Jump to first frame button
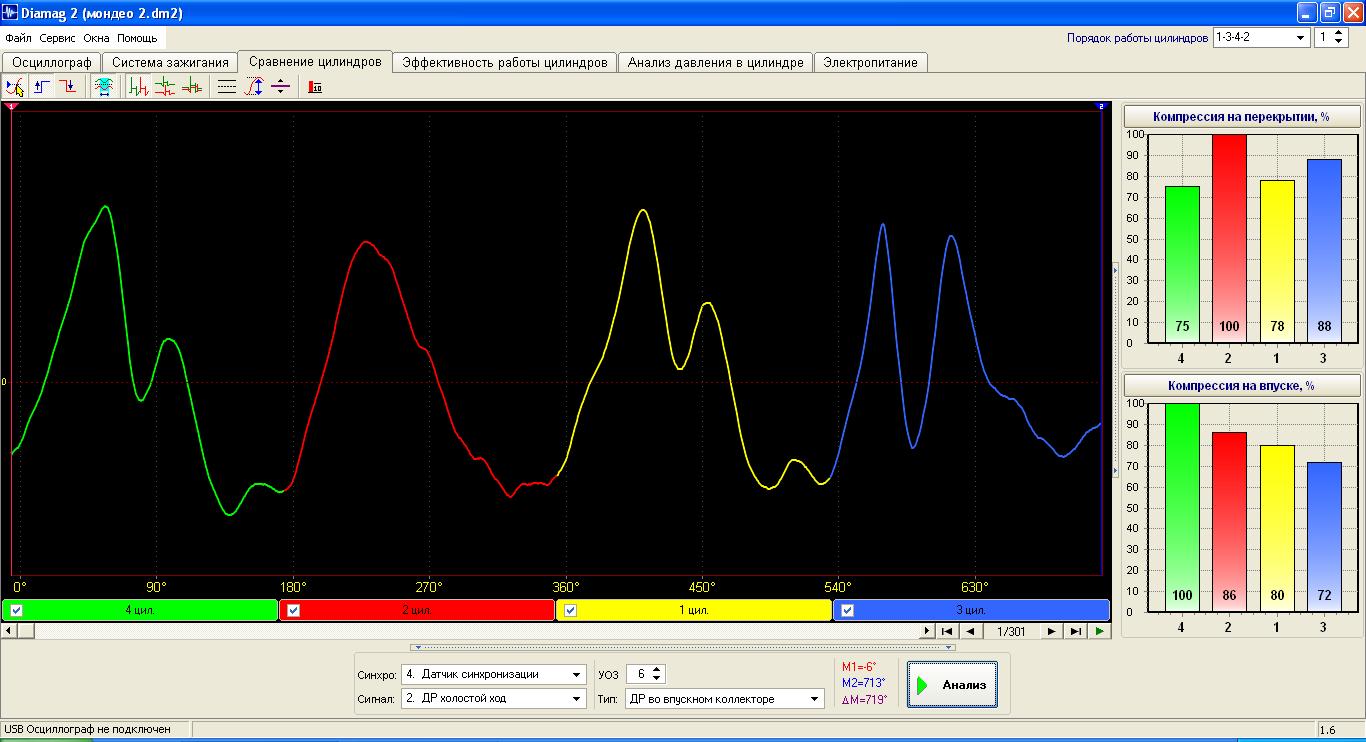Viewport: 1366px width, 742px height. (947, 631)
